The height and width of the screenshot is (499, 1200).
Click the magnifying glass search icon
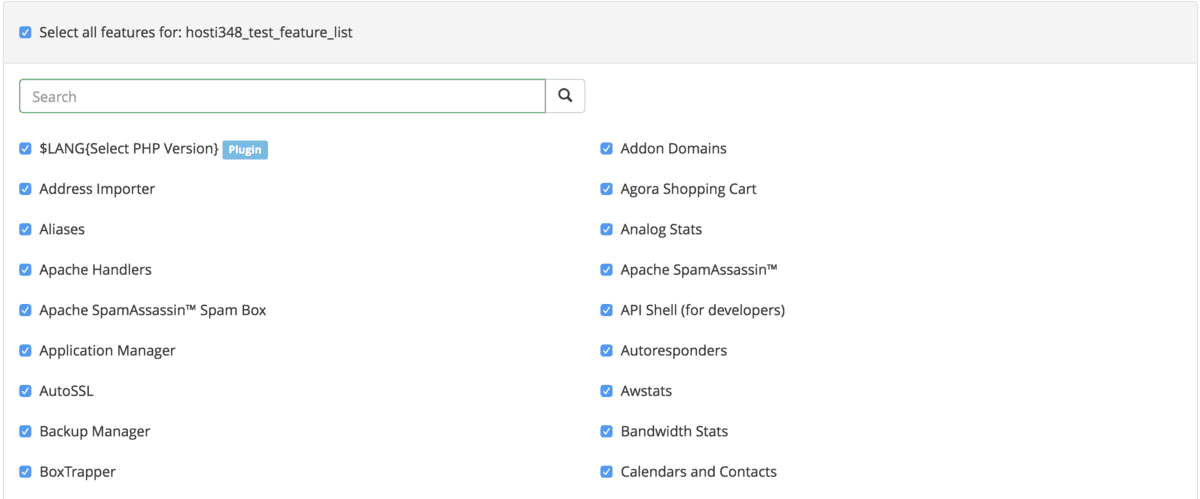pyautogui.click(x=565, y=96)
